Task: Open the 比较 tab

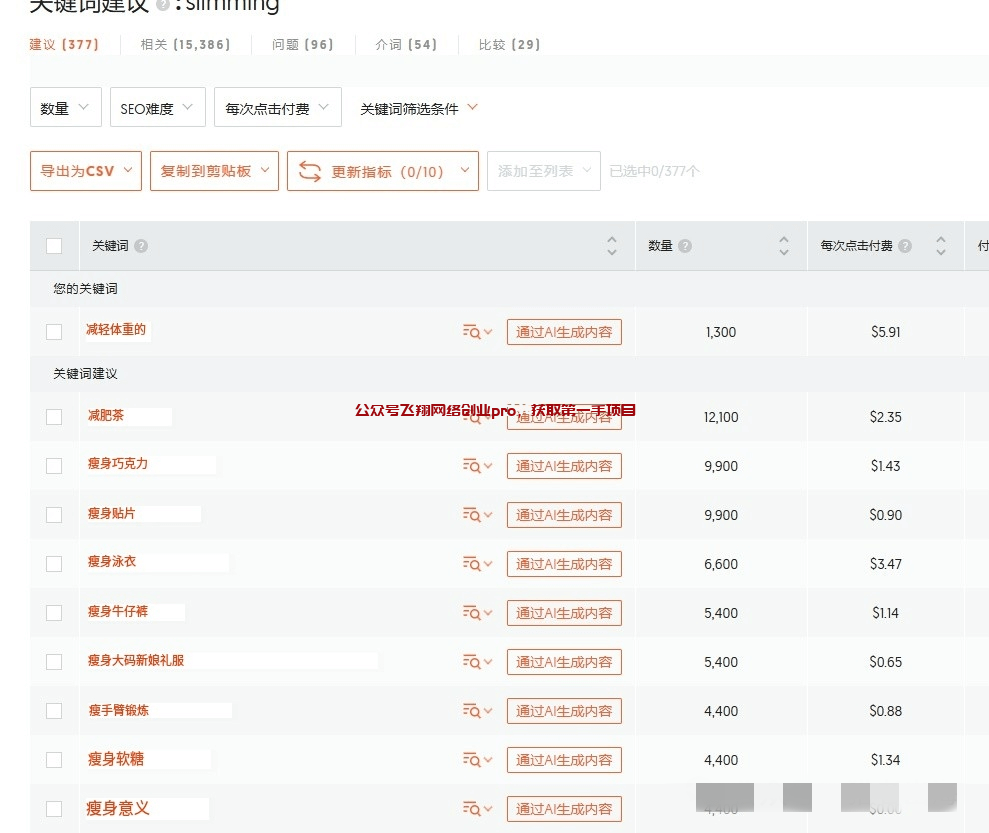Action: click(x=509, y=45)
